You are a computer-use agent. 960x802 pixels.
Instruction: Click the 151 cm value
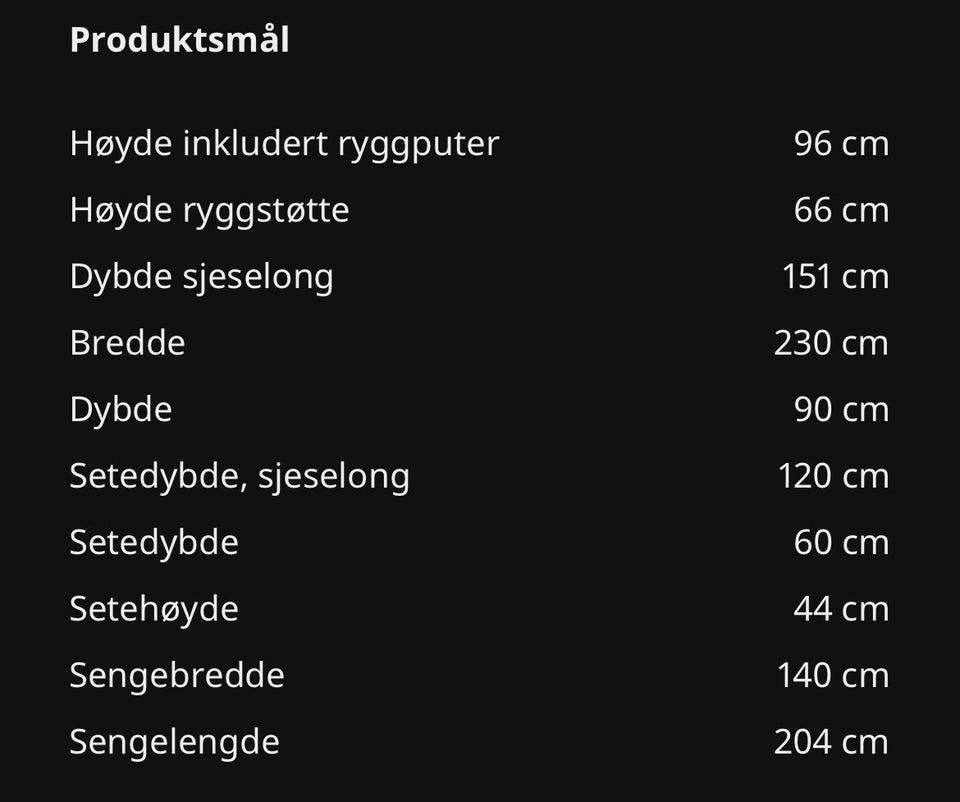pos(835,277)
